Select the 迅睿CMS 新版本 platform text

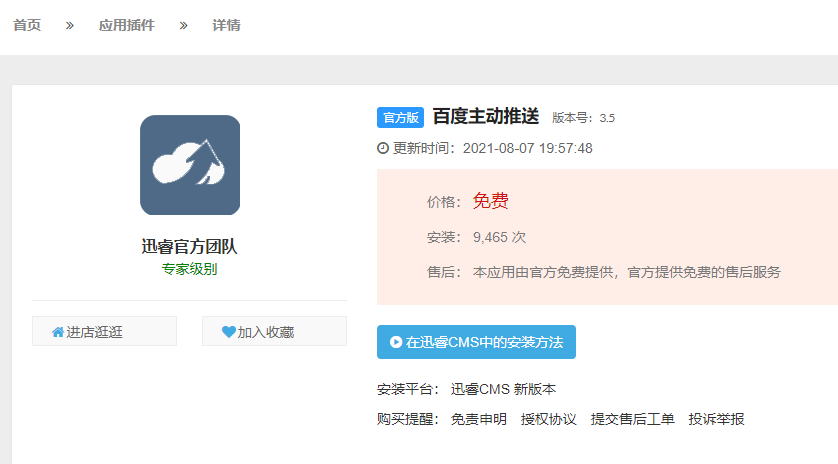pyautogui.click(x=503, y=389)
